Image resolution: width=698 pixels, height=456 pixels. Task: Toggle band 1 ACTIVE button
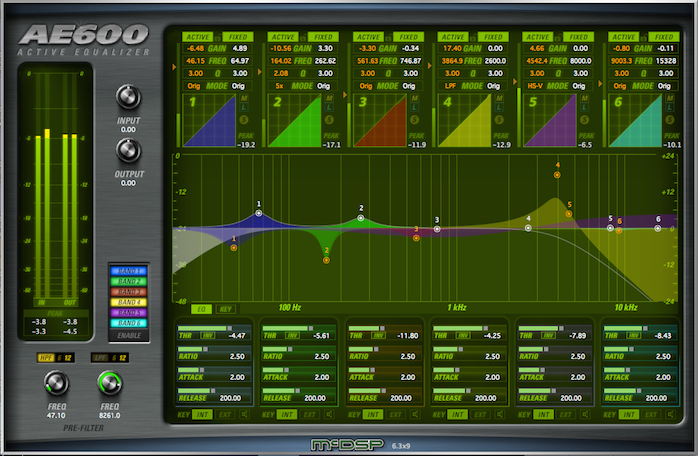coord(198,37)
